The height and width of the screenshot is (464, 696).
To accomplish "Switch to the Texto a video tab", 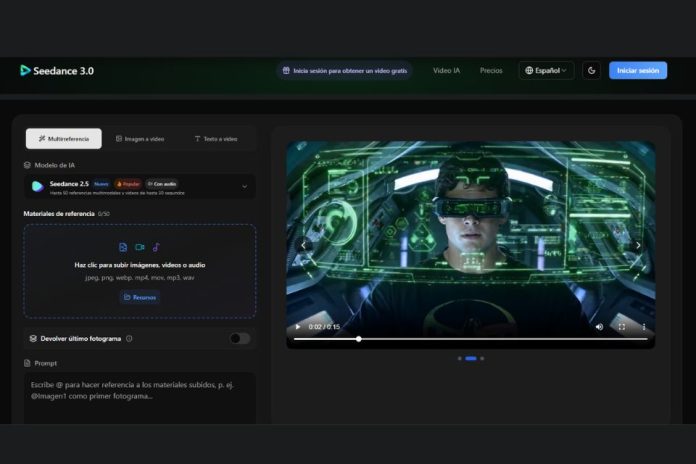I will (x=216, y=139).
